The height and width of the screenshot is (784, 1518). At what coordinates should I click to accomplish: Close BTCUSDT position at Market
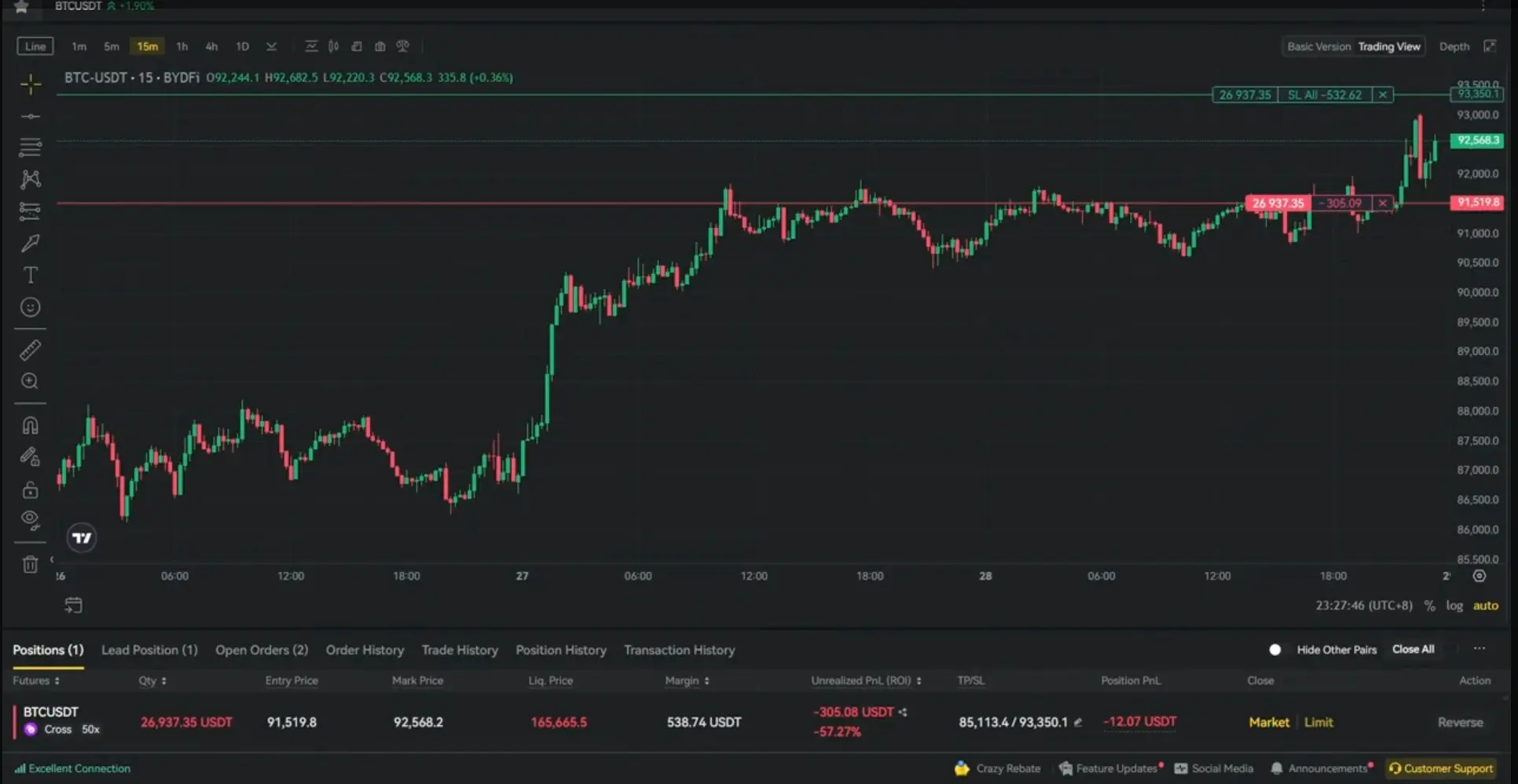pos(1269,722)
